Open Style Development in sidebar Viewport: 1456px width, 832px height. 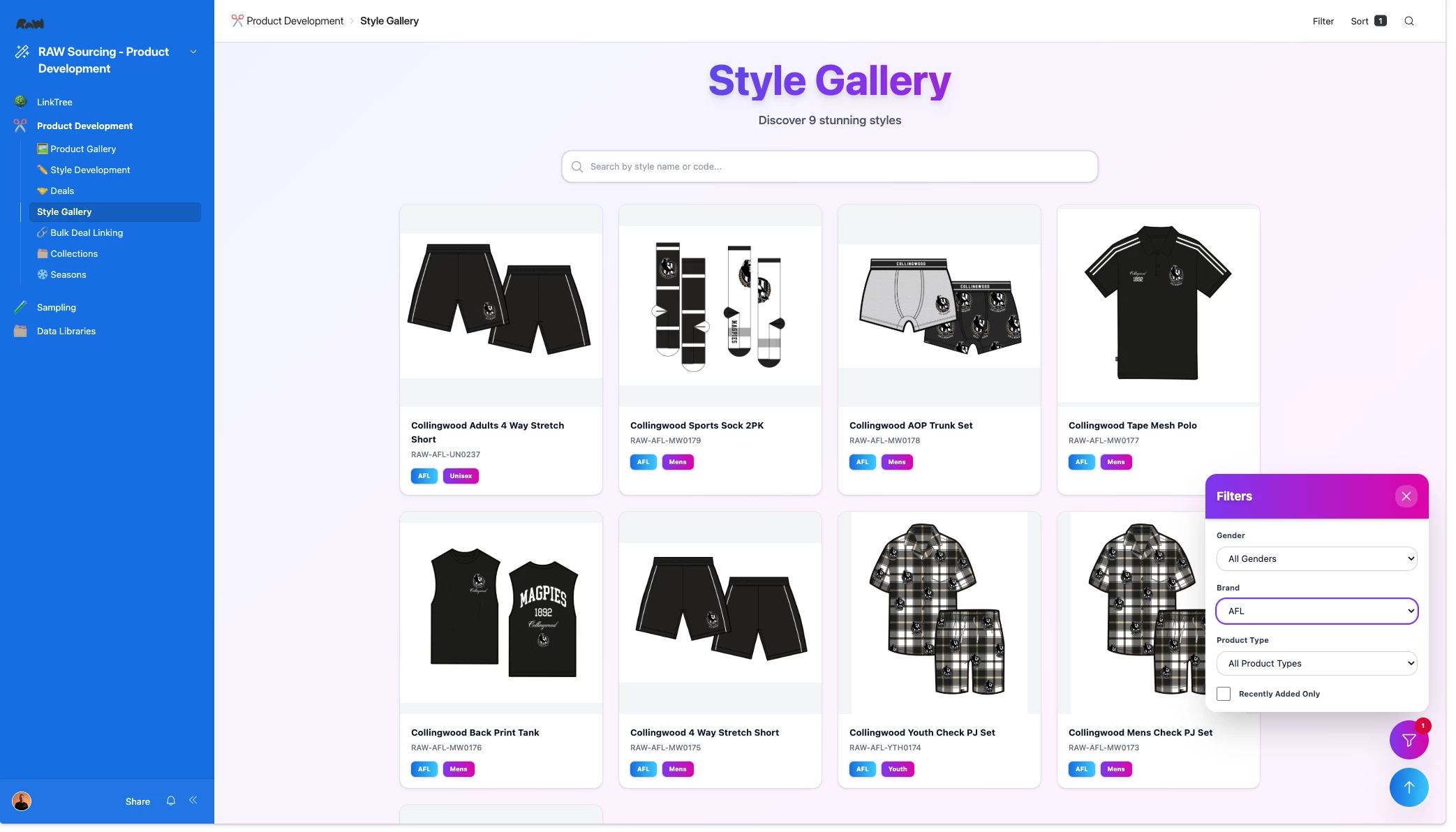tap(90, 170)
